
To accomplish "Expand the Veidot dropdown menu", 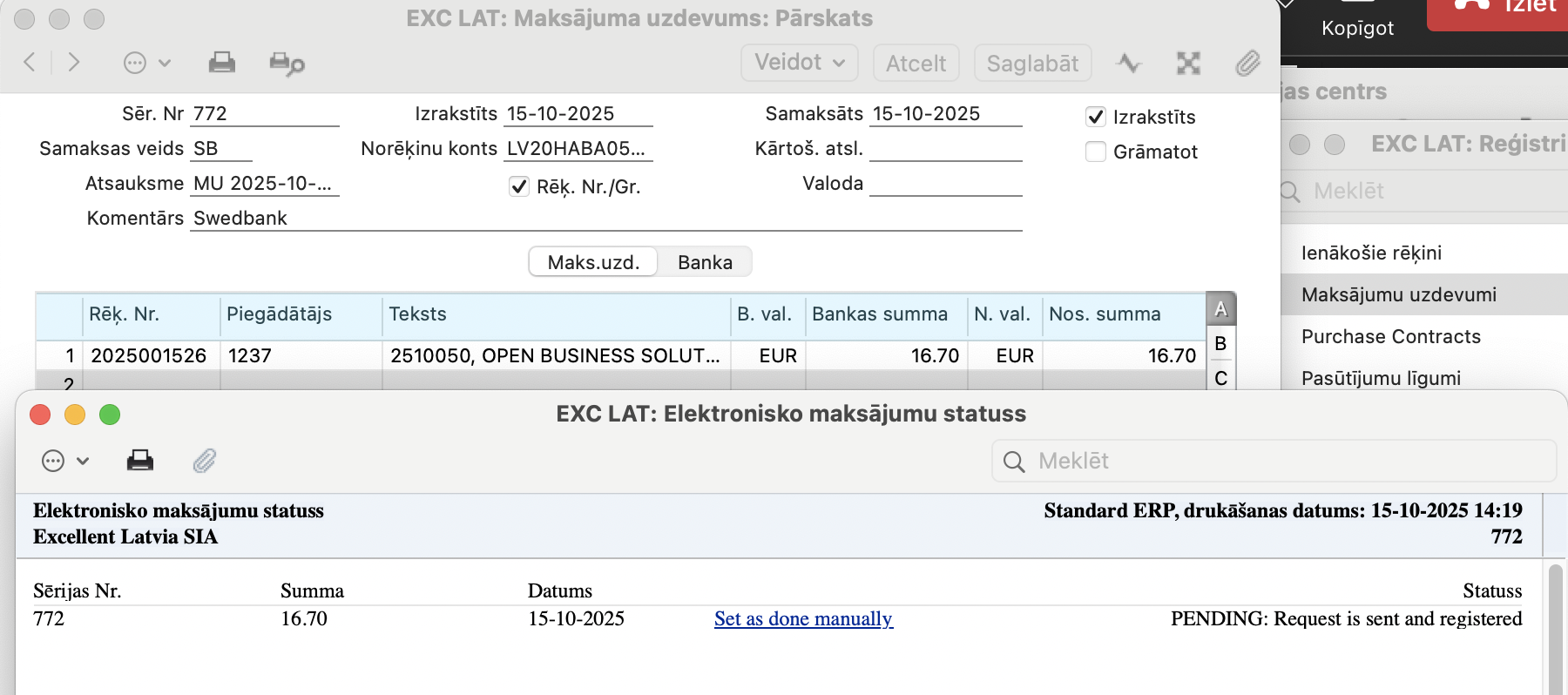I will pos(799,63).
